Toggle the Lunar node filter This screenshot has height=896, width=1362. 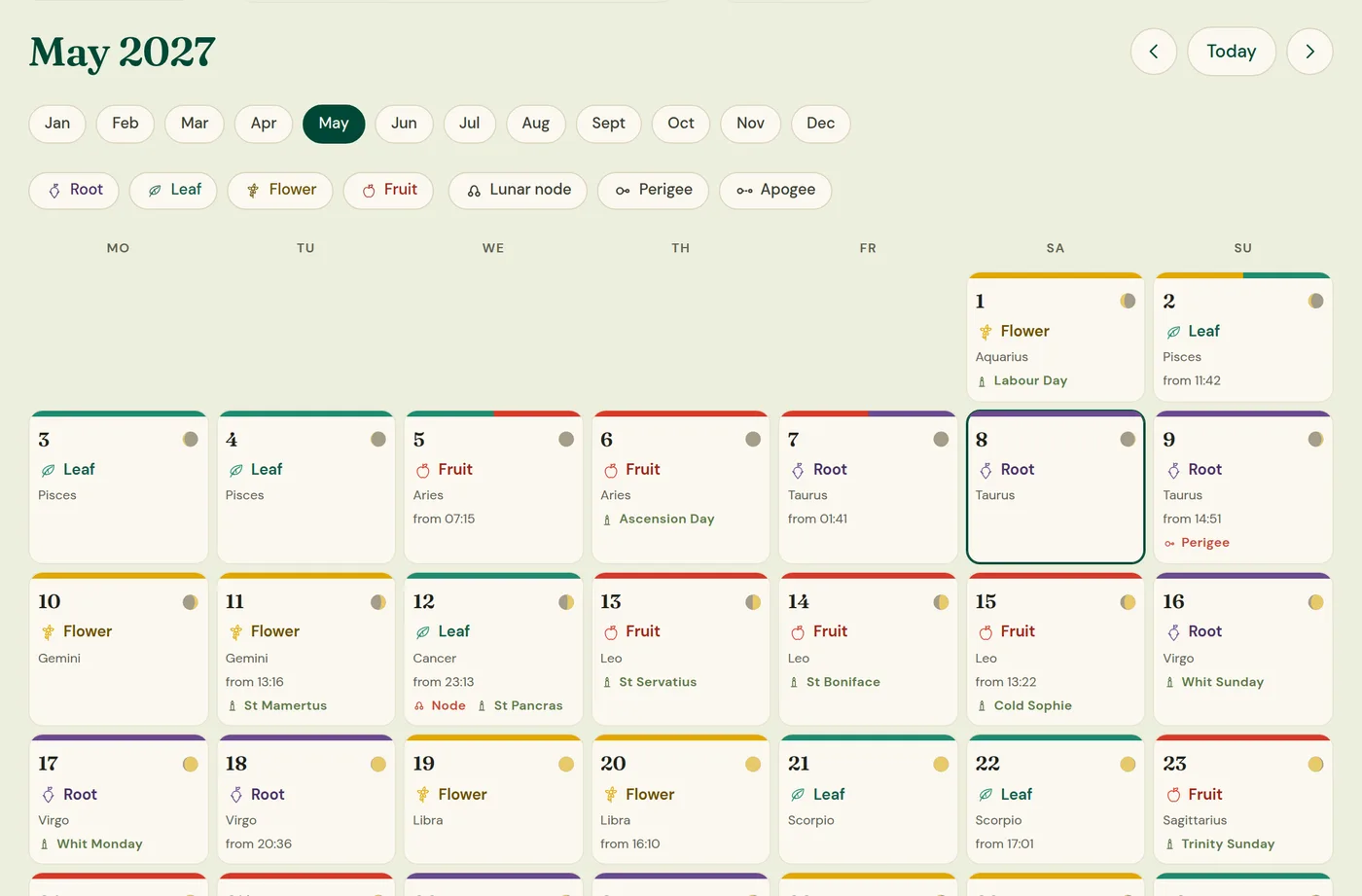518,191
